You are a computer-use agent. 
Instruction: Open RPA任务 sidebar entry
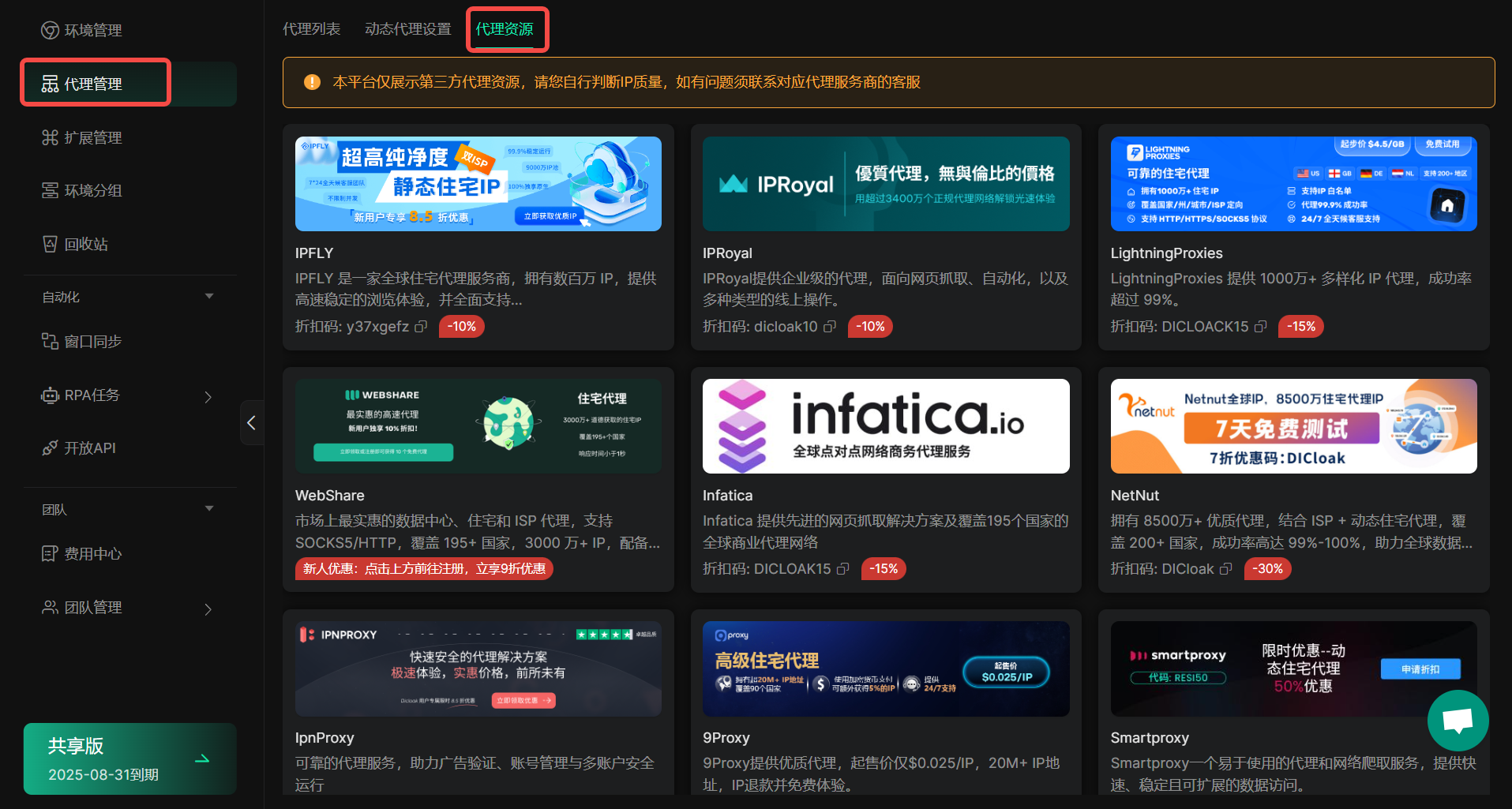pos(130,395)
